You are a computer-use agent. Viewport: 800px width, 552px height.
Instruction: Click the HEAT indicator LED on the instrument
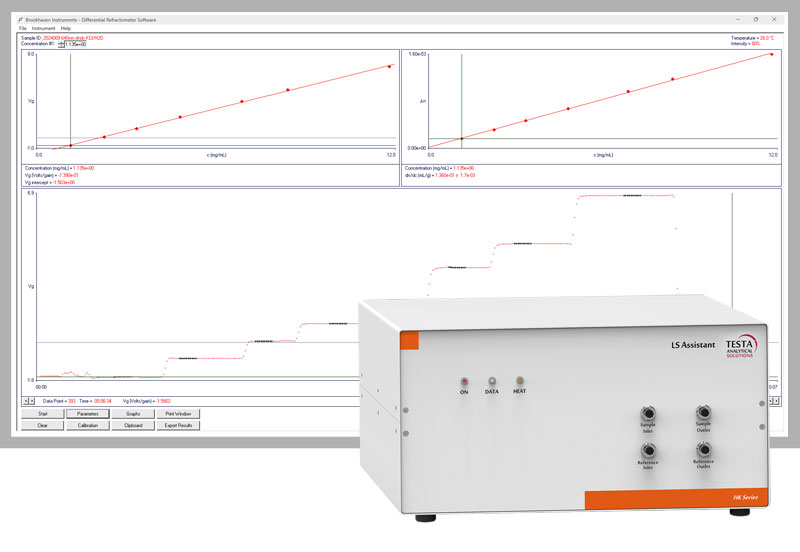[519, 380]
